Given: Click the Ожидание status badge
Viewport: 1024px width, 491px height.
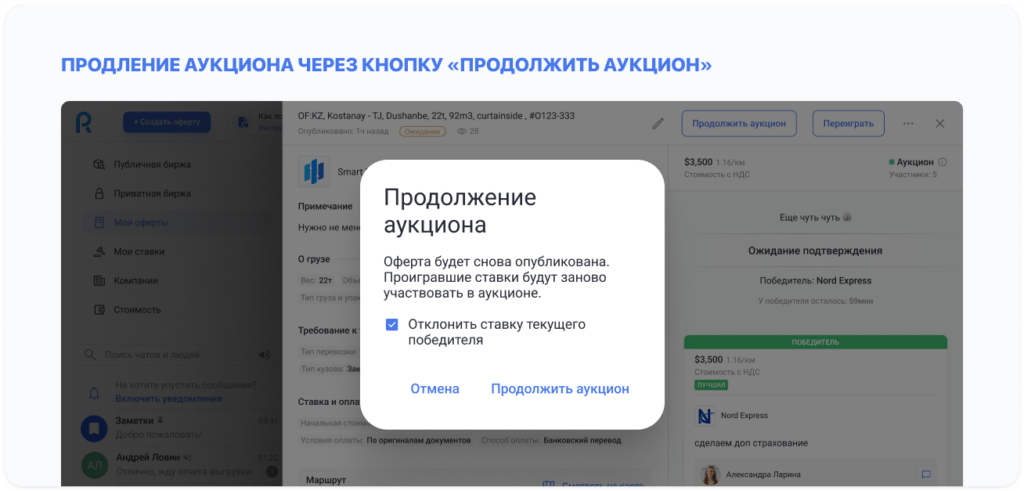Looking at the screenshot, I should pos(423,131).
